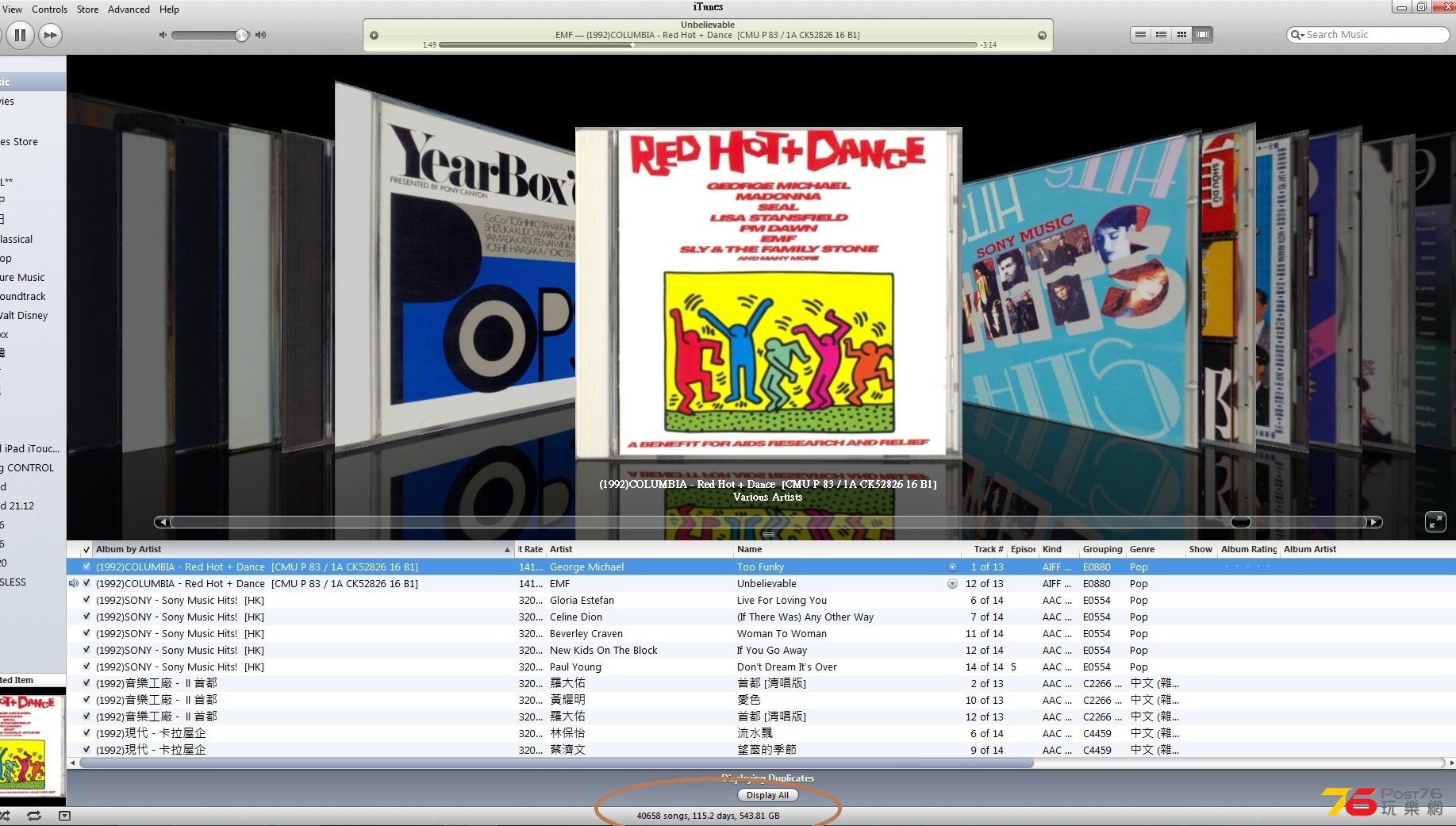Open the Help menu
Image resolution: width=1456 pixels, height=826 pixels.
click(169, 10)
